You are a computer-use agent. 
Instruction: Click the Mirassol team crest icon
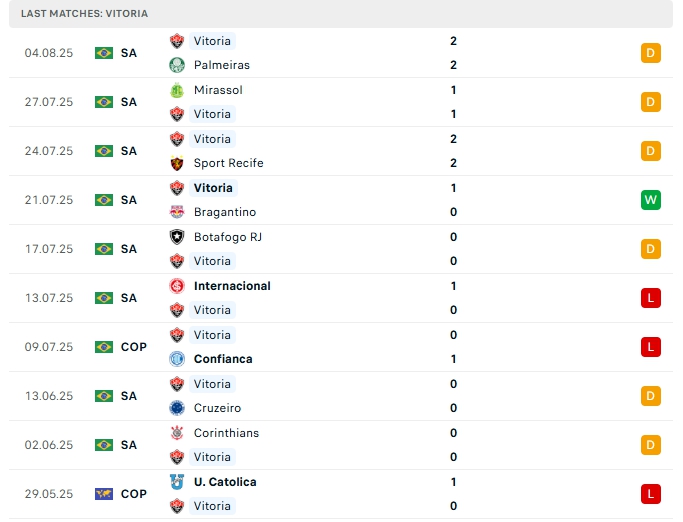click(177, 90)
